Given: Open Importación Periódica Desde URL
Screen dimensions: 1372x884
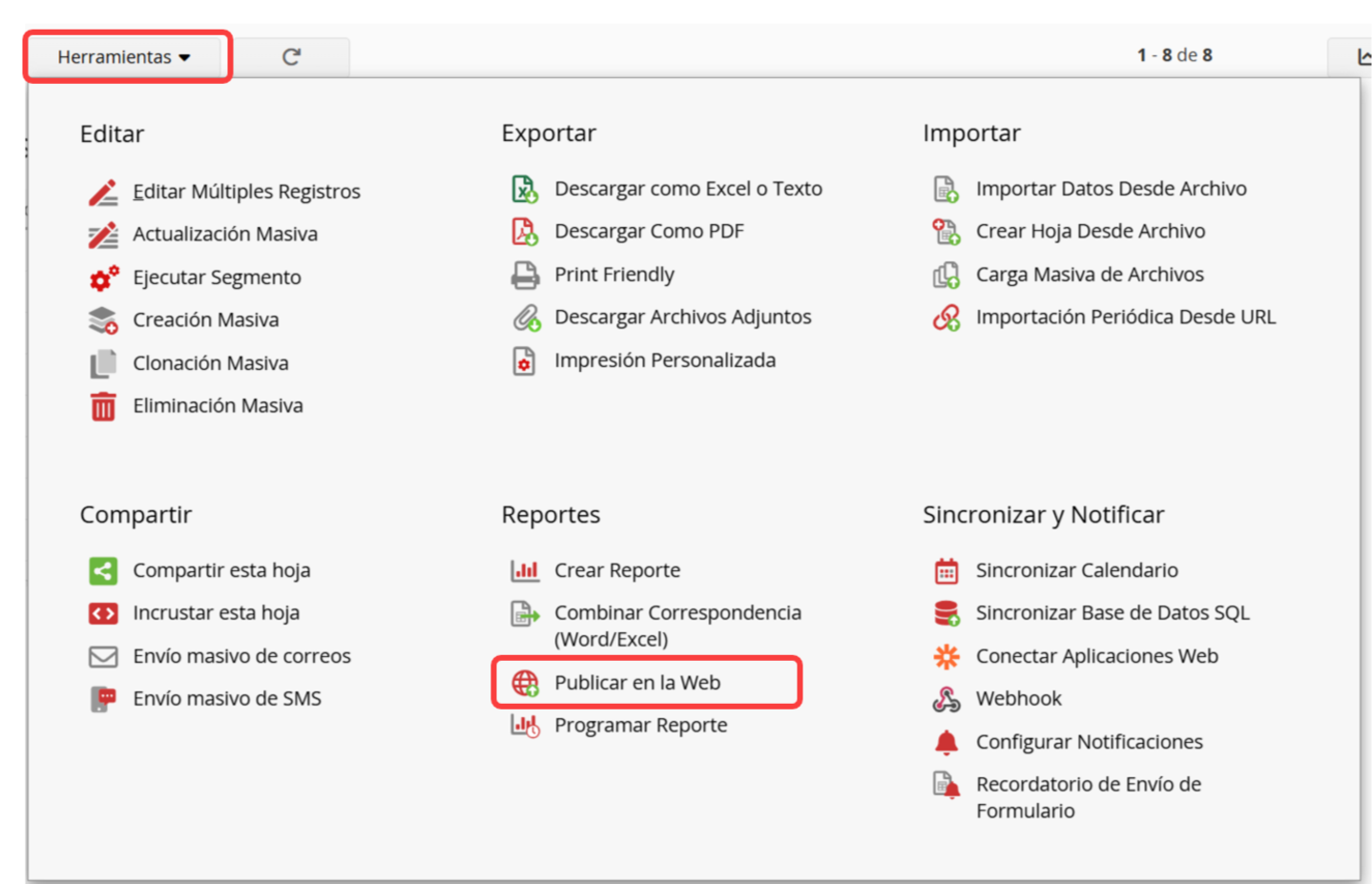Looking at the screenshot, I should (x=1126, y=318).
